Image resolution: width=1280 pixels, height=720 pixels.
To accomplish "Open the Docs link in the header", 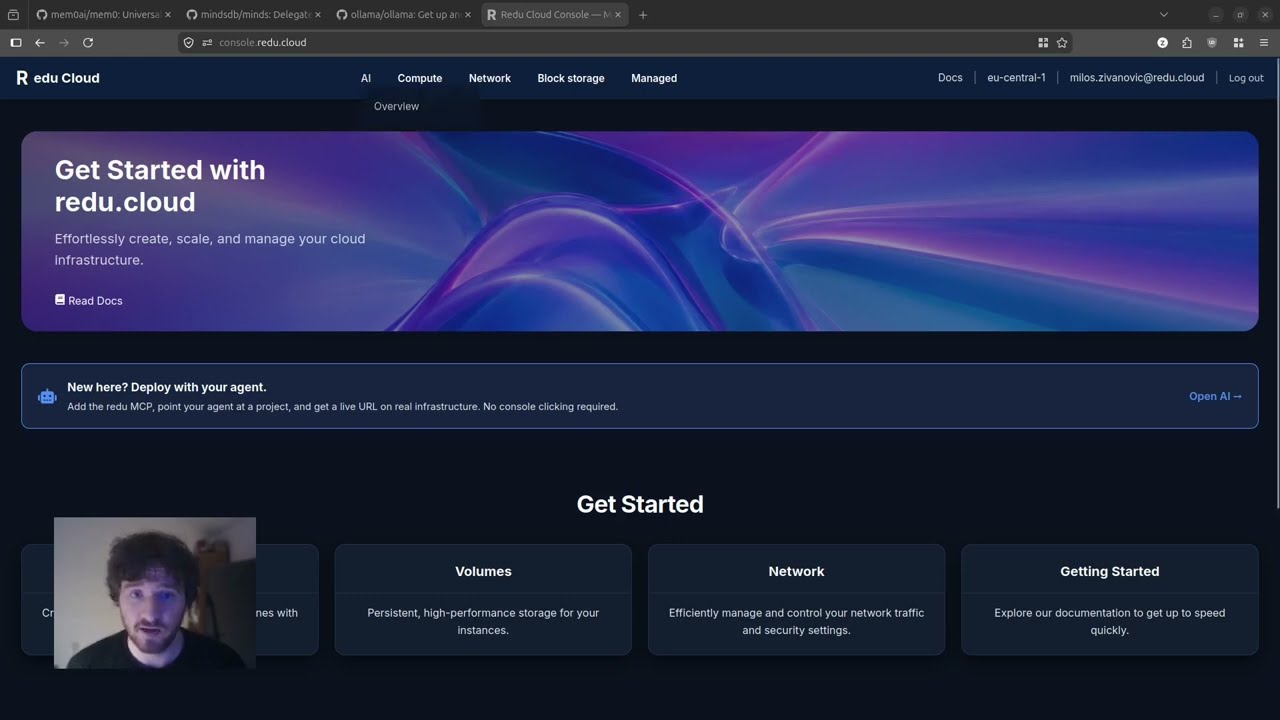I will (950, 78).
